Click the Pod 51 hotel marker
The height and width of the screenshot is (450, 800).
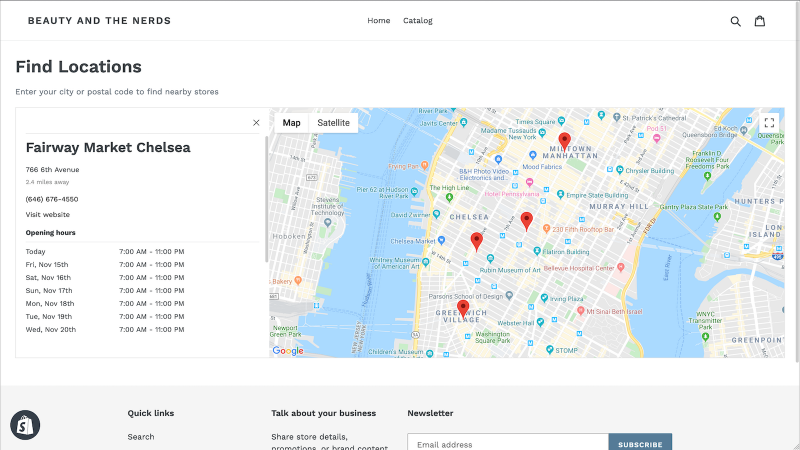pos(657,138)
